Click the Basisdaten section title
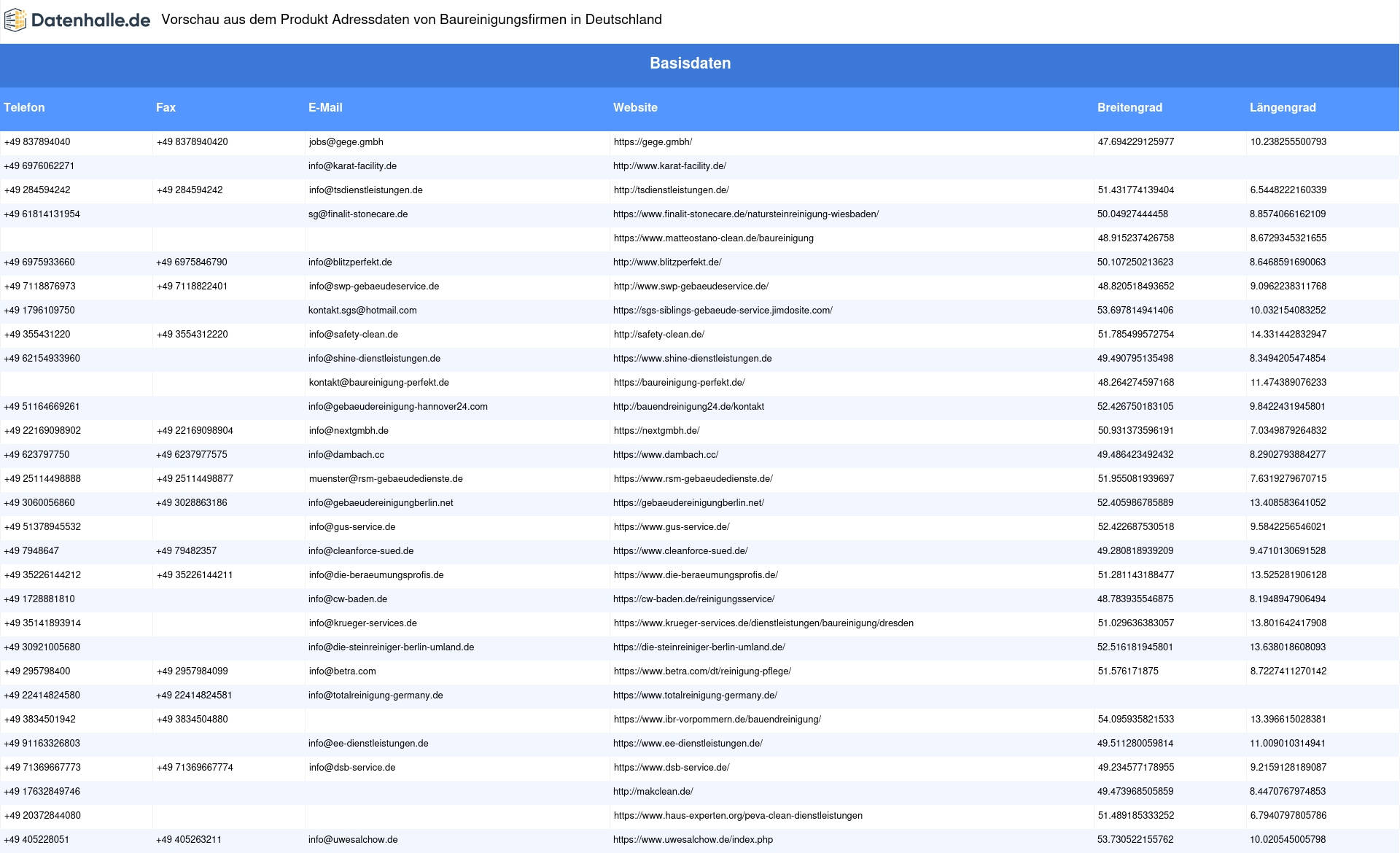 691,63
